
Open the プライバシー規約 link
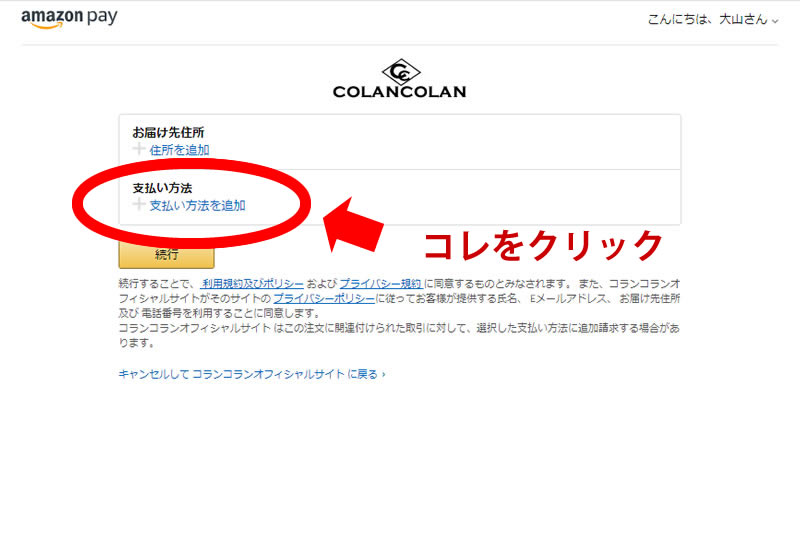point(381,284)
